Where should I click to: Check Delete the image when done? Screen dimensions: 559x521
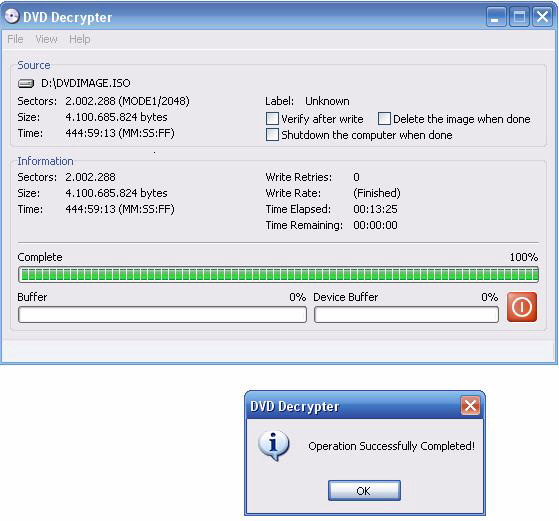pos(384,119)
